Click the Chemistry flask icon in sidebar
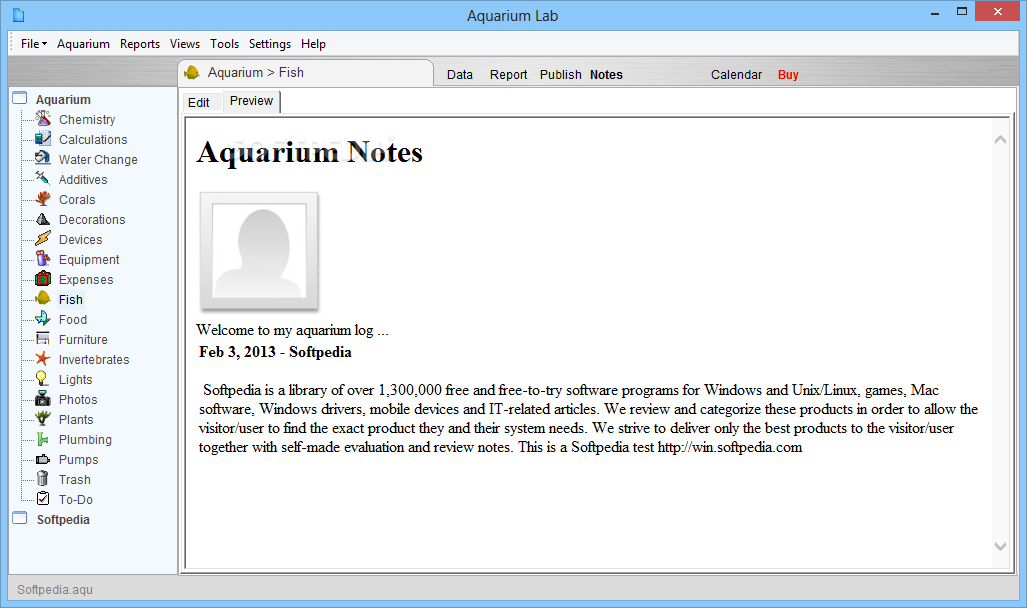Viewport: 1027px width, 608px height. pos(43,119)
